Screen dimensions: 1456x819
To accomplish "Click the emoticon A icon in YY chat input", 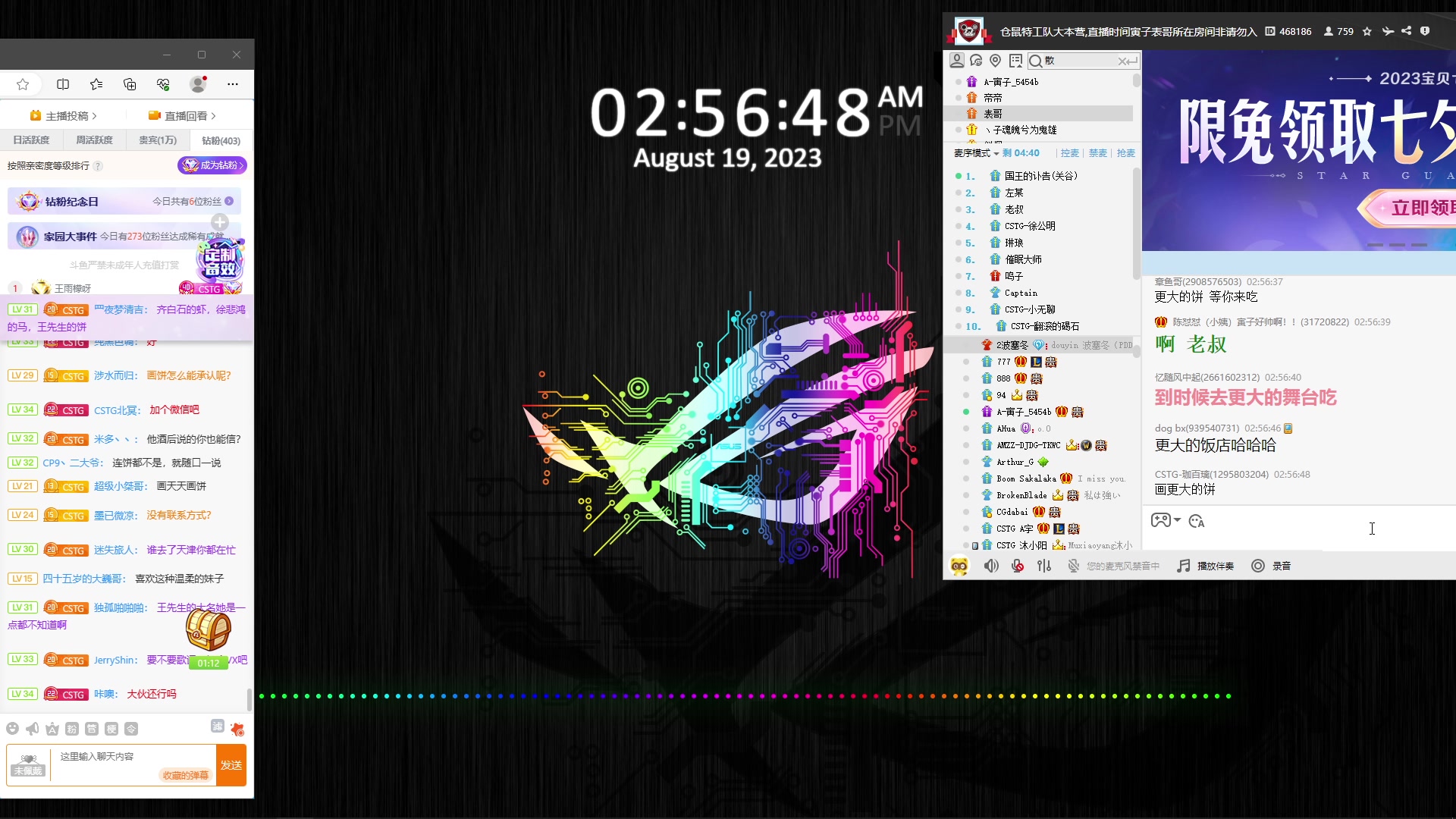I will pyautogui.click(x=1197, y=521).
